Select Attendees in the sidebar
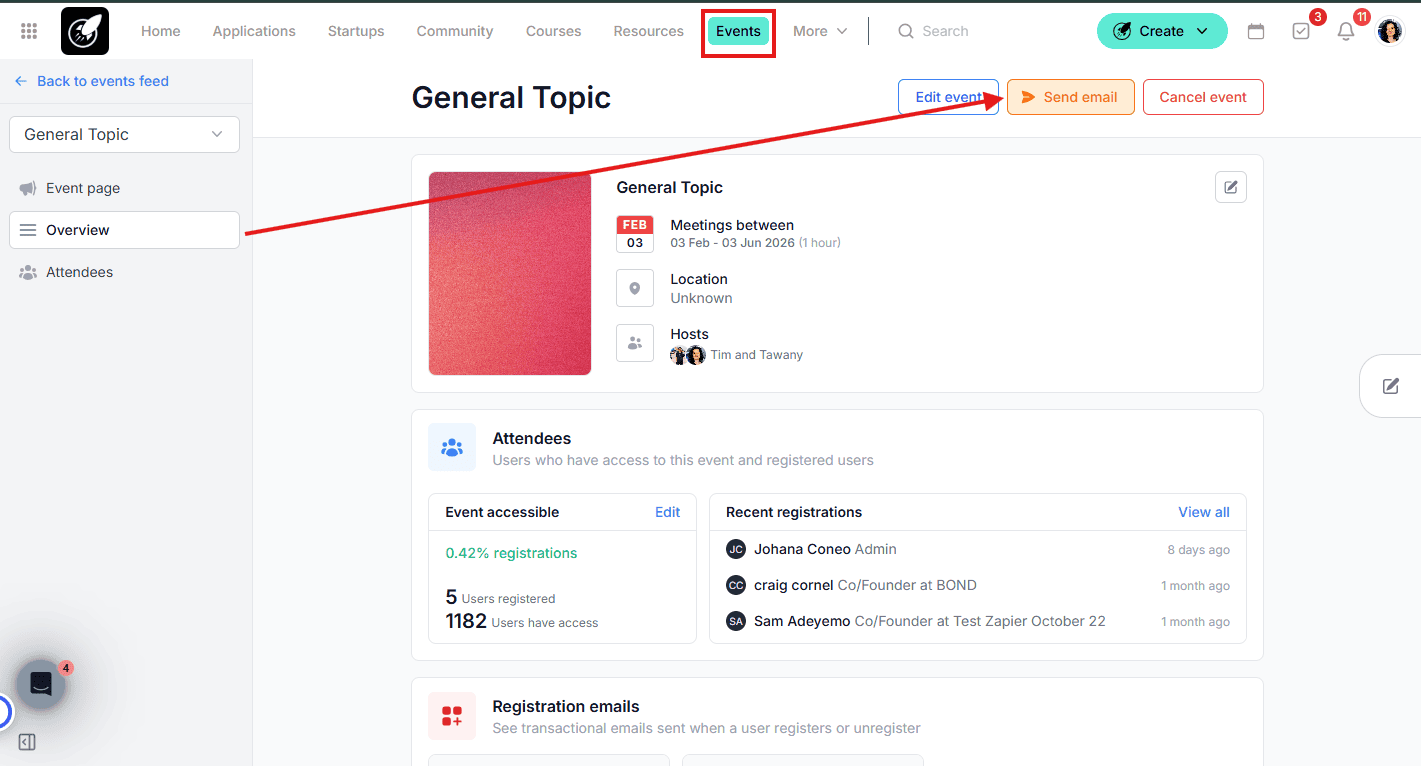The image size is (1421, 766). (x=79, y=272)
